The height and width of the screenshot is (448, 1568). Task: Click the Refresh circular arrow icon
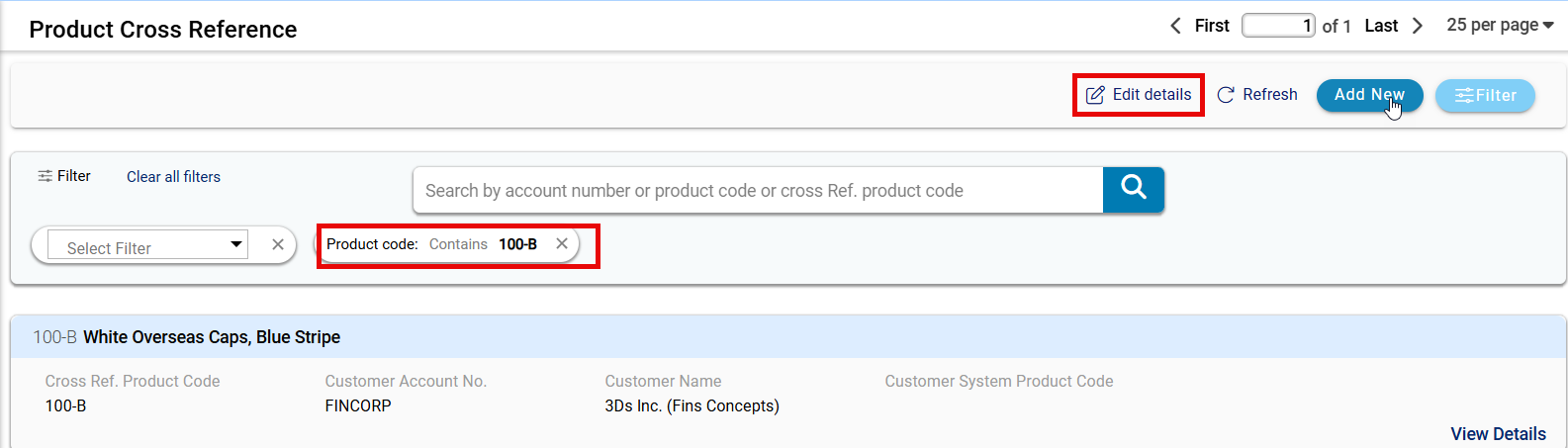click(x=1226, y=95)
